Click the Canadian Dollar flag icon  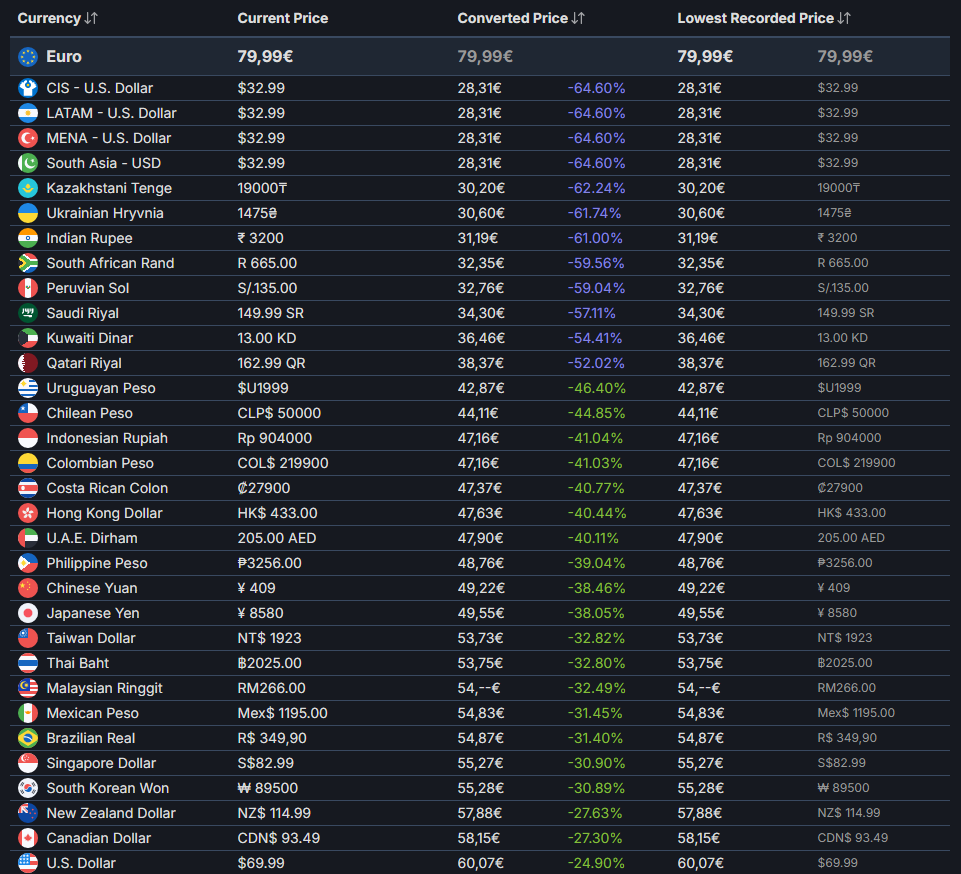(x=28, y=838)
